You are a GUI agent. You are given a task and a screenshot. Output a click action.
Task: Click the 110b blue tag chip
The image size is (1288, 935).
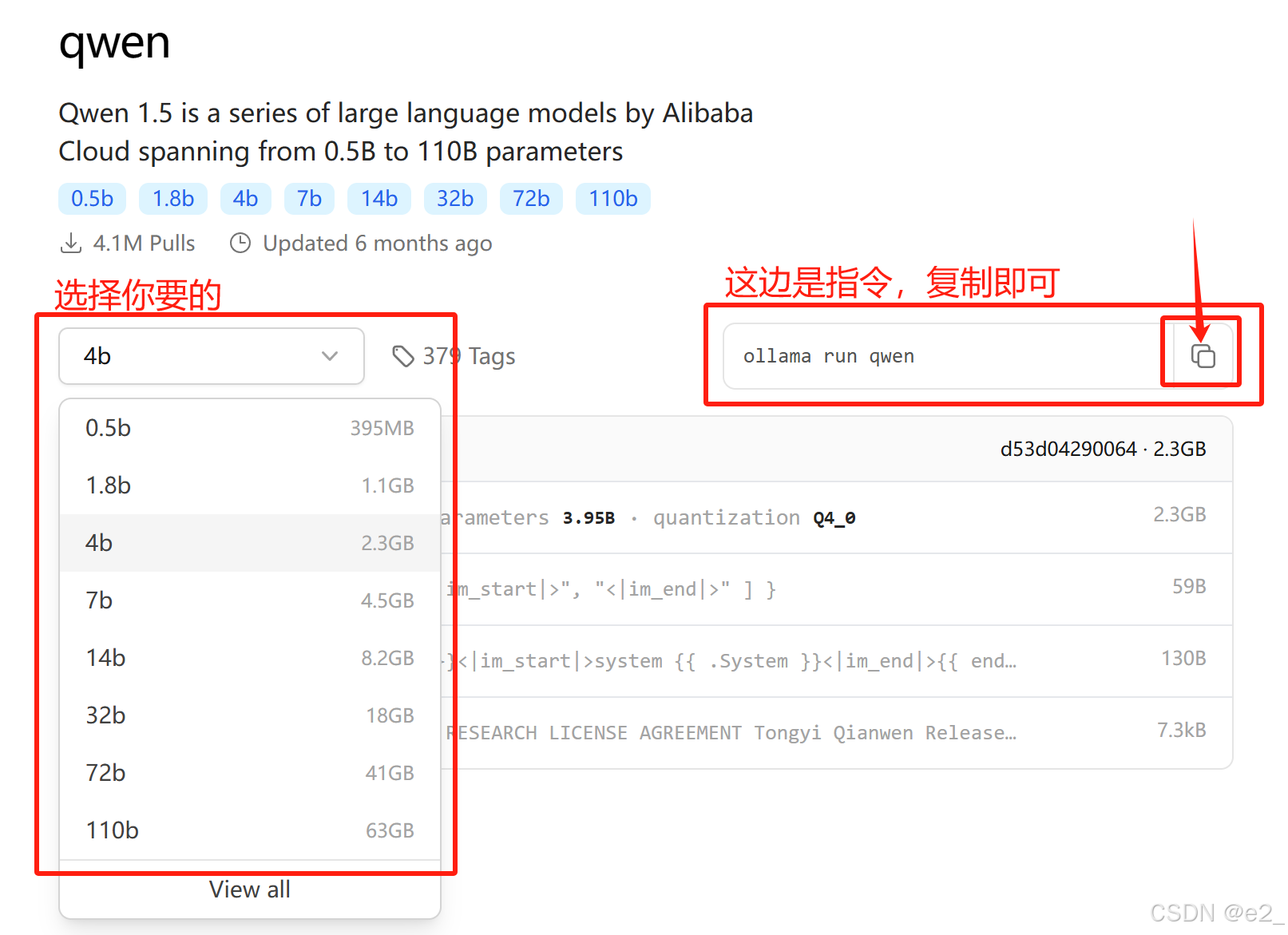click(x=613, y=199)
